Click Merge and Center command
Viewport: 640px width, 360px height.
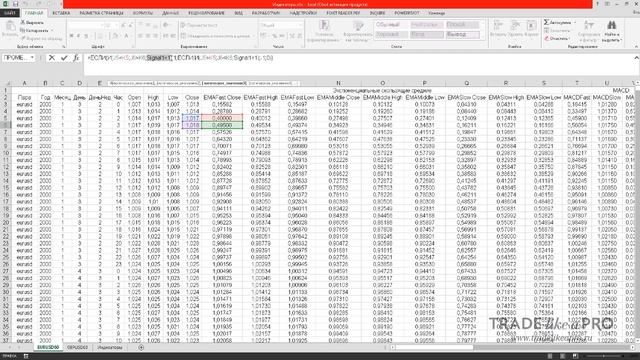[x=216, y=36]
